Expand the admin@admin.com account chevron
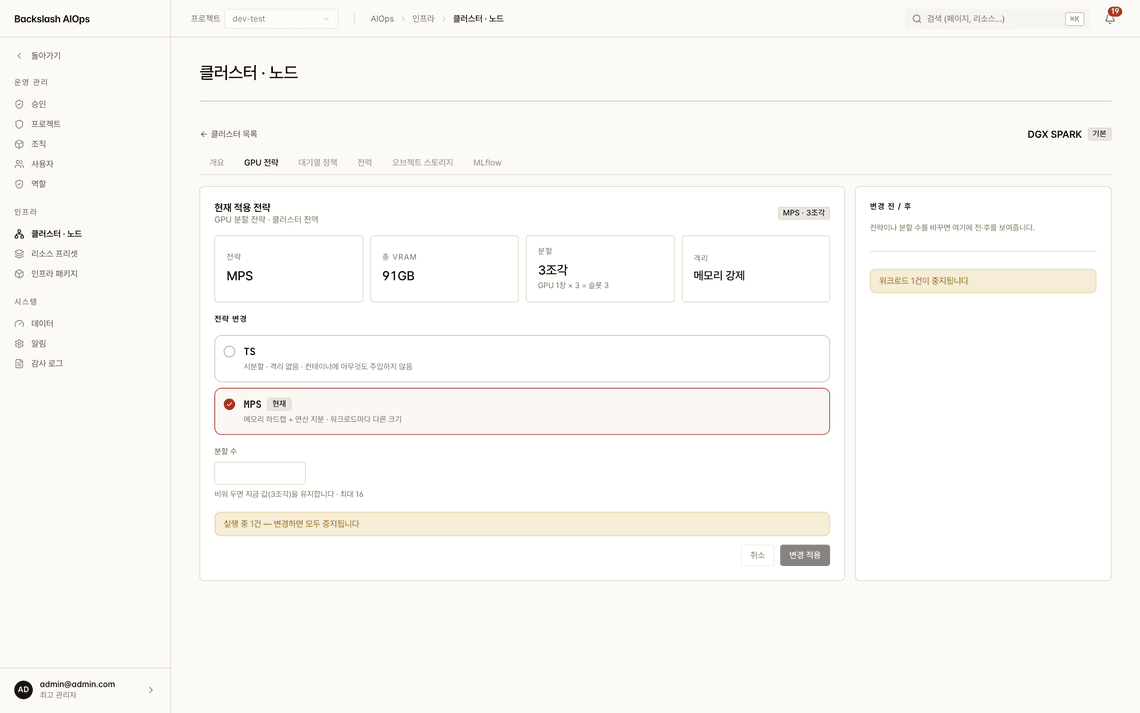Image resolution: width=1140 pixels, height=713 pixels. pyautogui.click(x=150, y=690)
